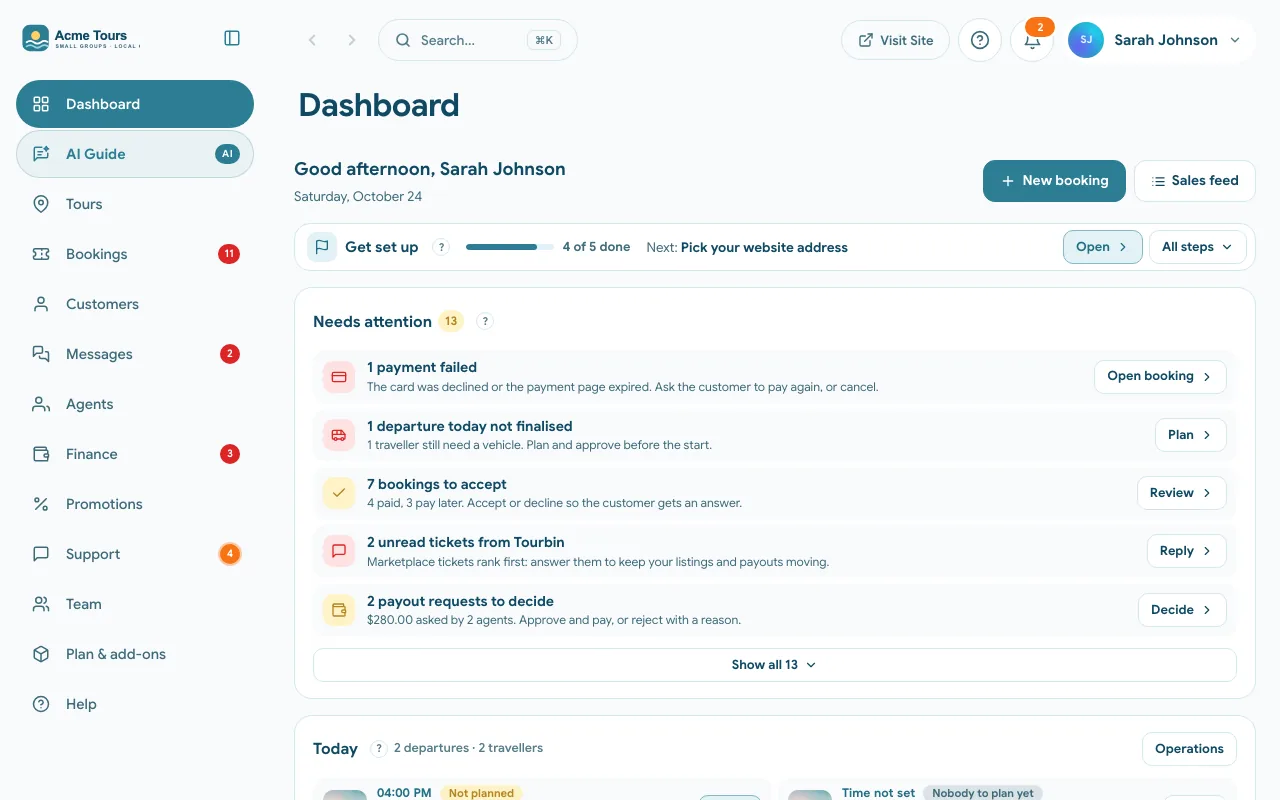Image resolution: width=1280 pixels, height=800 pixels.
Task: Click the unread tickets chat icon
Action: pos(339,551)
